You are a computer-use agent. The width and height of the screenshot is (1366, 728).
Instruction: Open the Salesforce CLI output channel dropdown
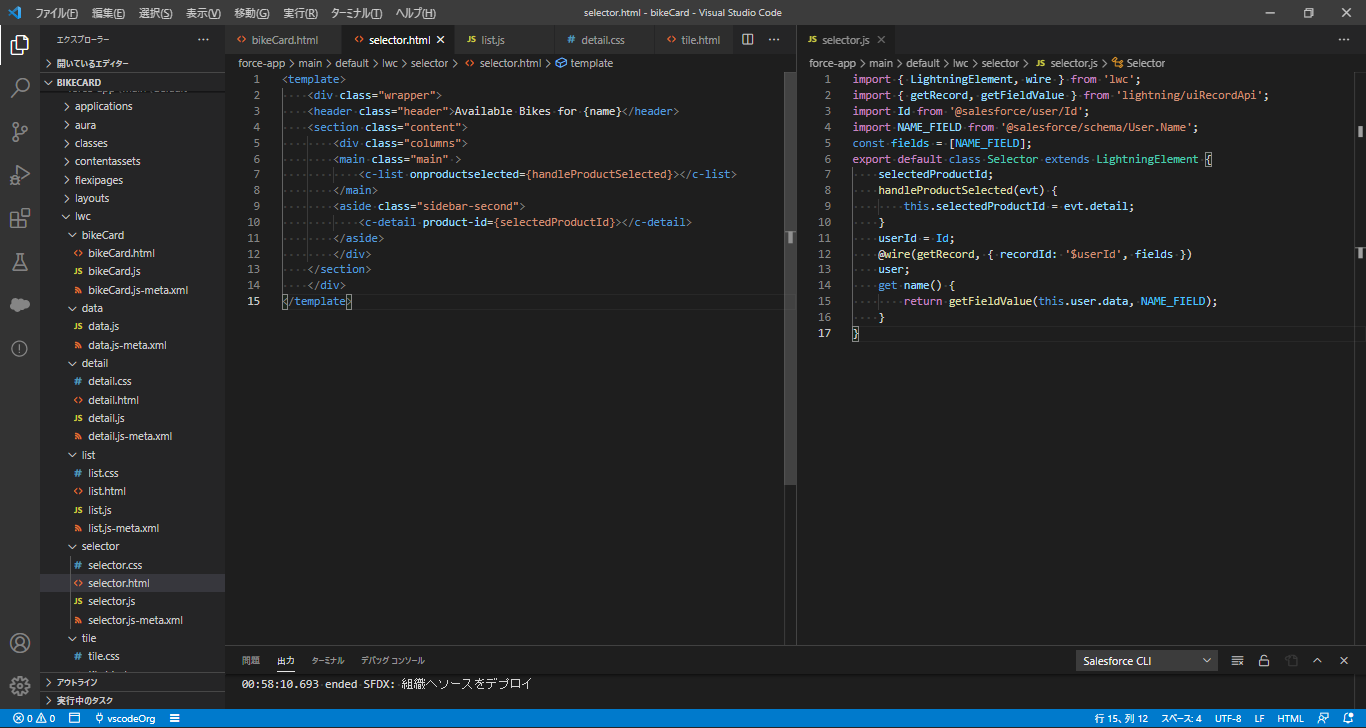(1146, 661)
